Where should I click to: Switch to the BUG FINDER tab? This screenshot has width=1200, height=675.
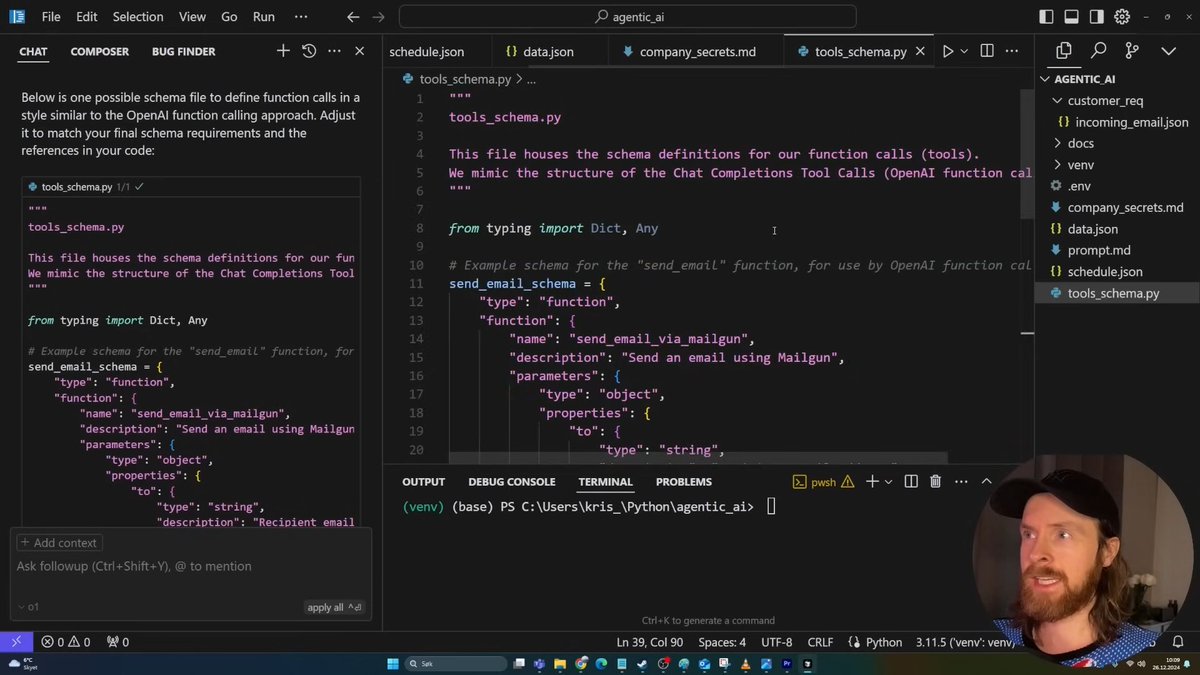coord(183,51)
